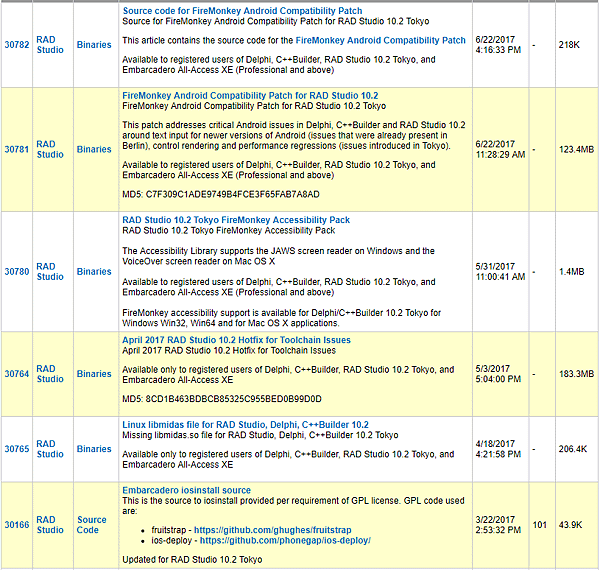
Task: Select date 5/31/2017 11:00:41 AM cell
Action: point(501,272)
